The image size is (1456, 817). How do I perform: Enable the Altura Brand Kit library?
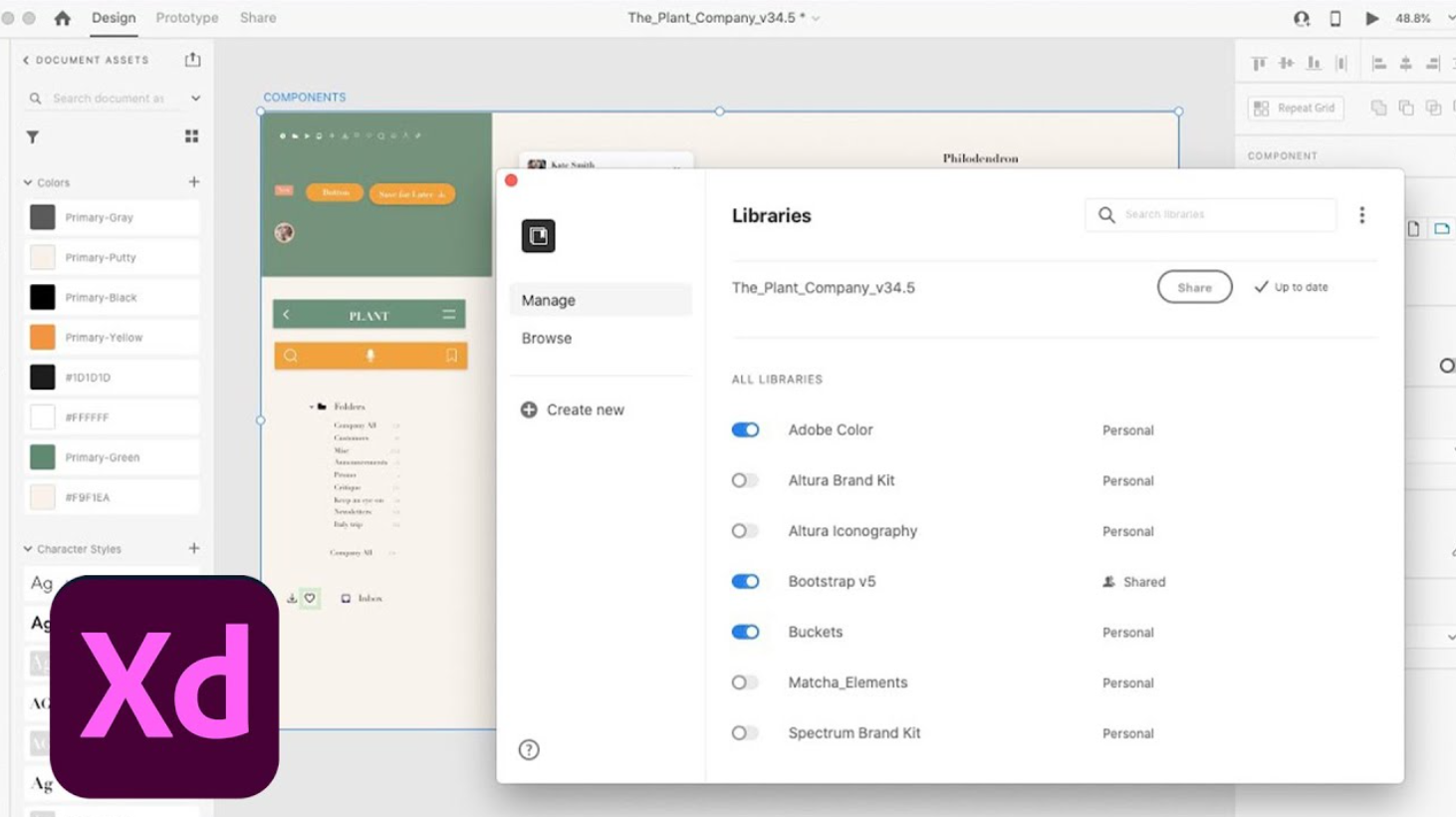point(745,480)
